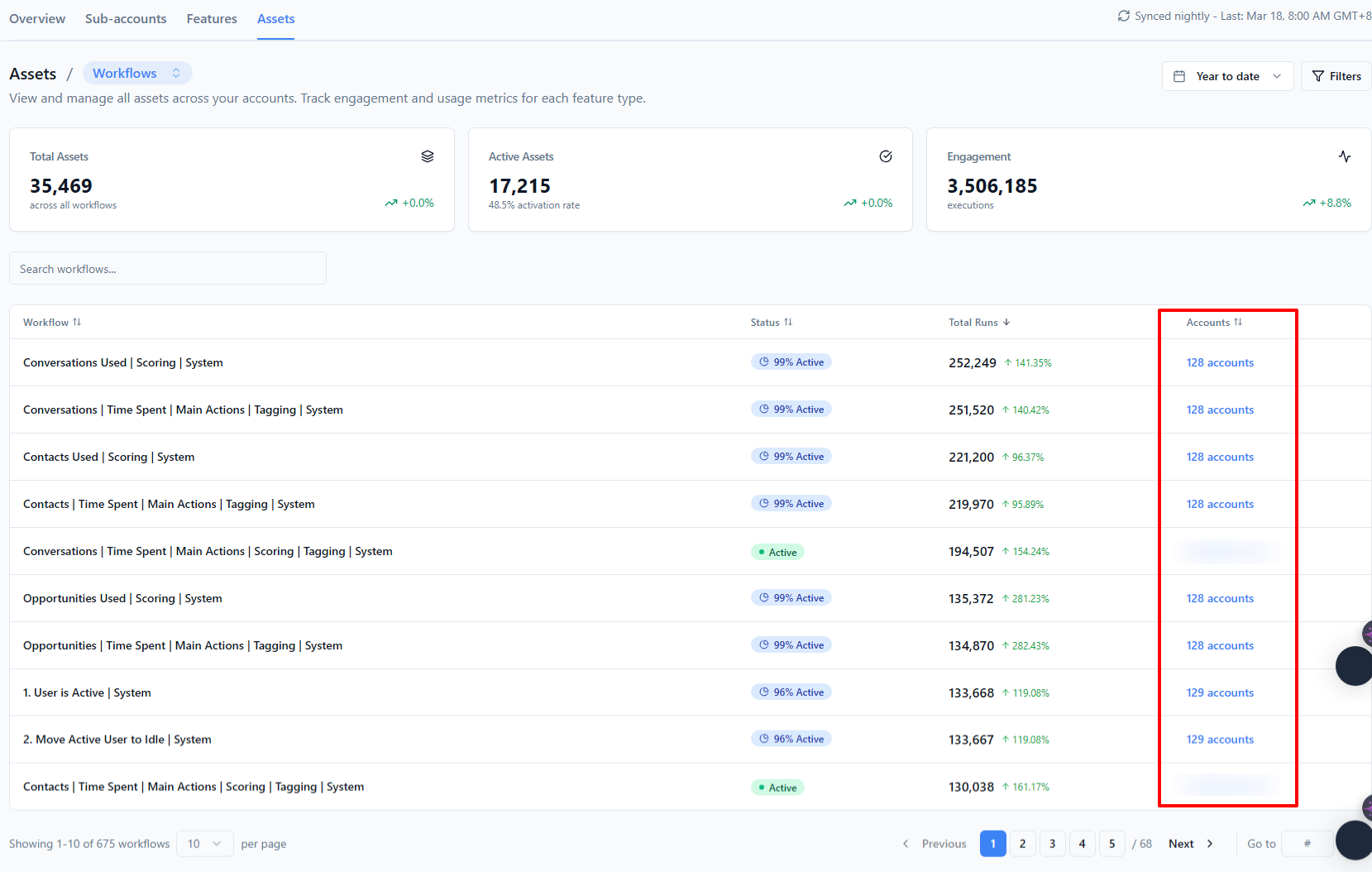
Task: Select page 3 in pagination
Action: coord(1053,844)
